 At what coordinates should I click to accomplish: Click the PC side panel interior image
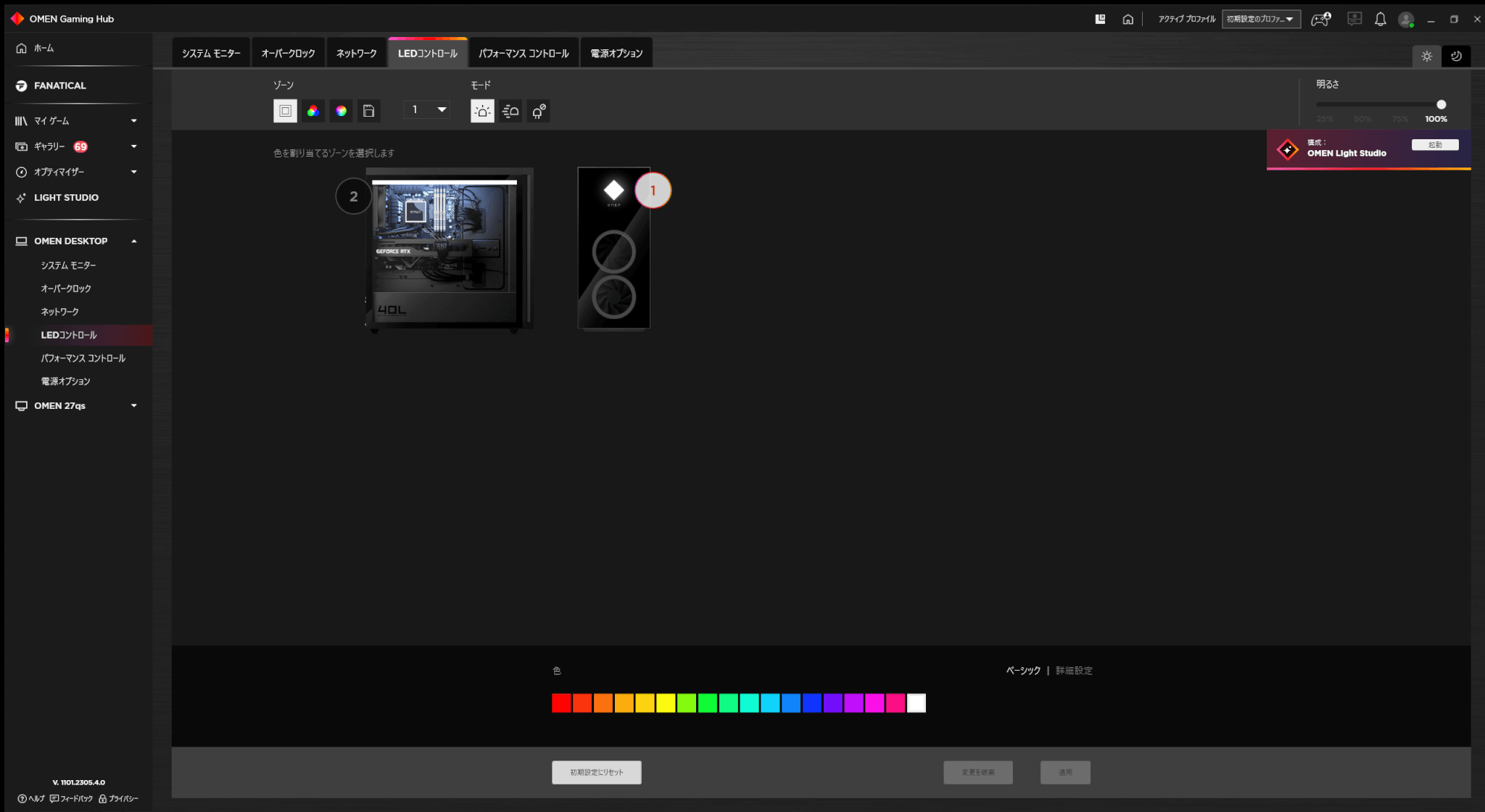click(x=449, y=250)
